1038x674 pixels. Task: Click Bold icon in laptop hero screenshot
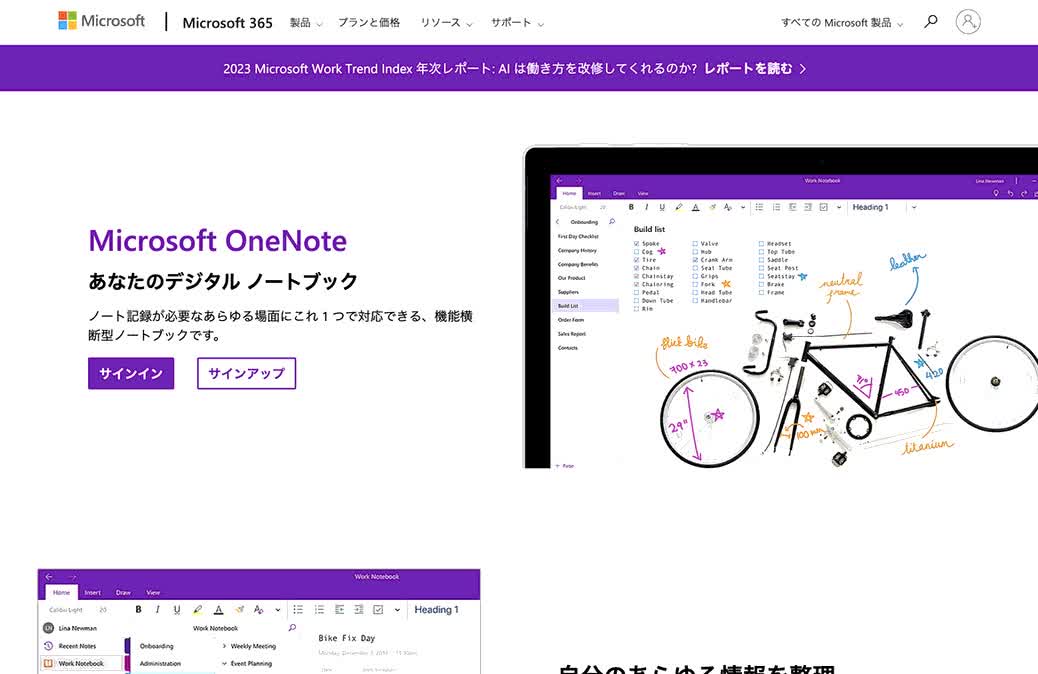coord(631,207)
